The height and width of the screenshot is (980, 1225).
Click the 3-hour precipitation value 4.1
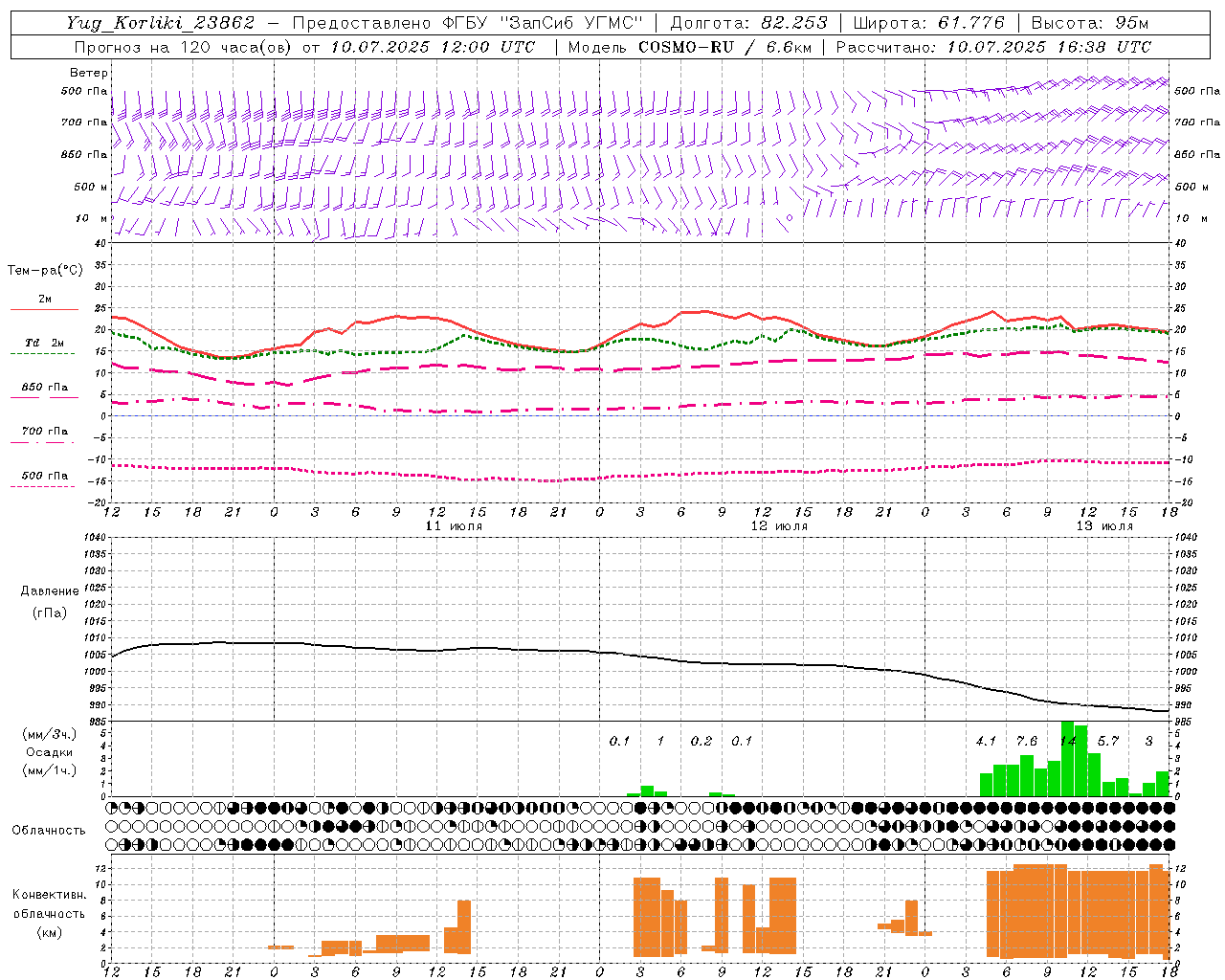point(986,741)
